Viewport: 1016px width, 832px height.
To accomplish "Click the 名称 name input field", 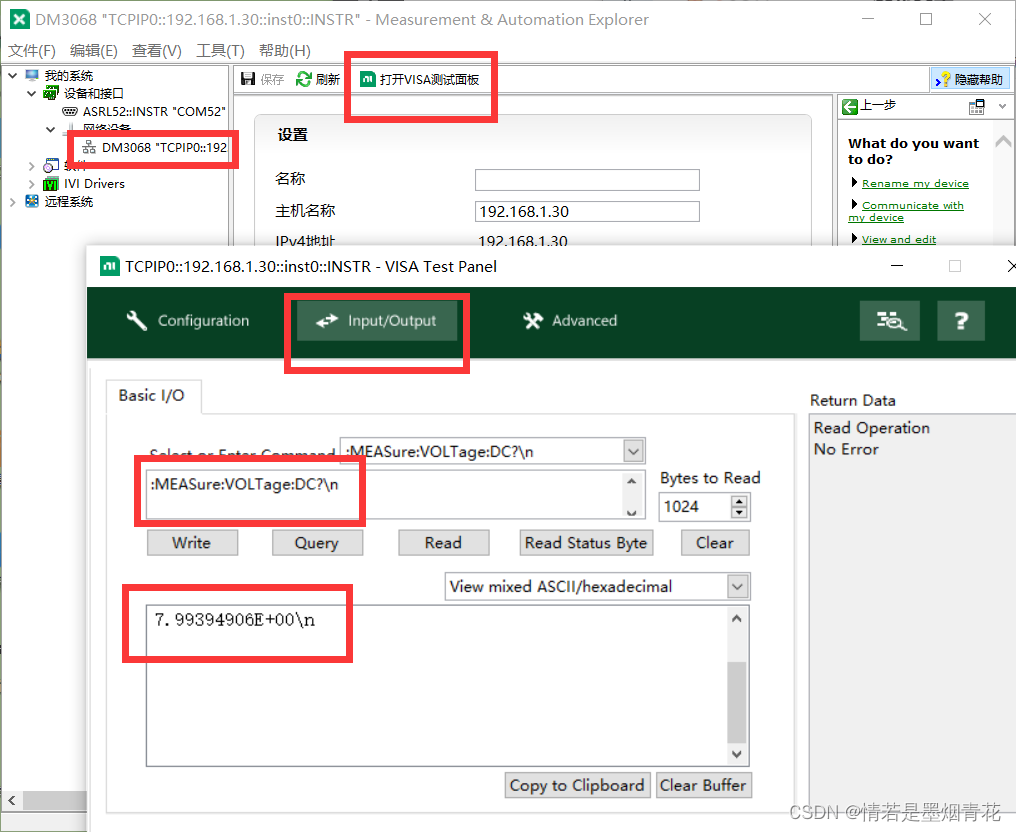I will (587, 179).
